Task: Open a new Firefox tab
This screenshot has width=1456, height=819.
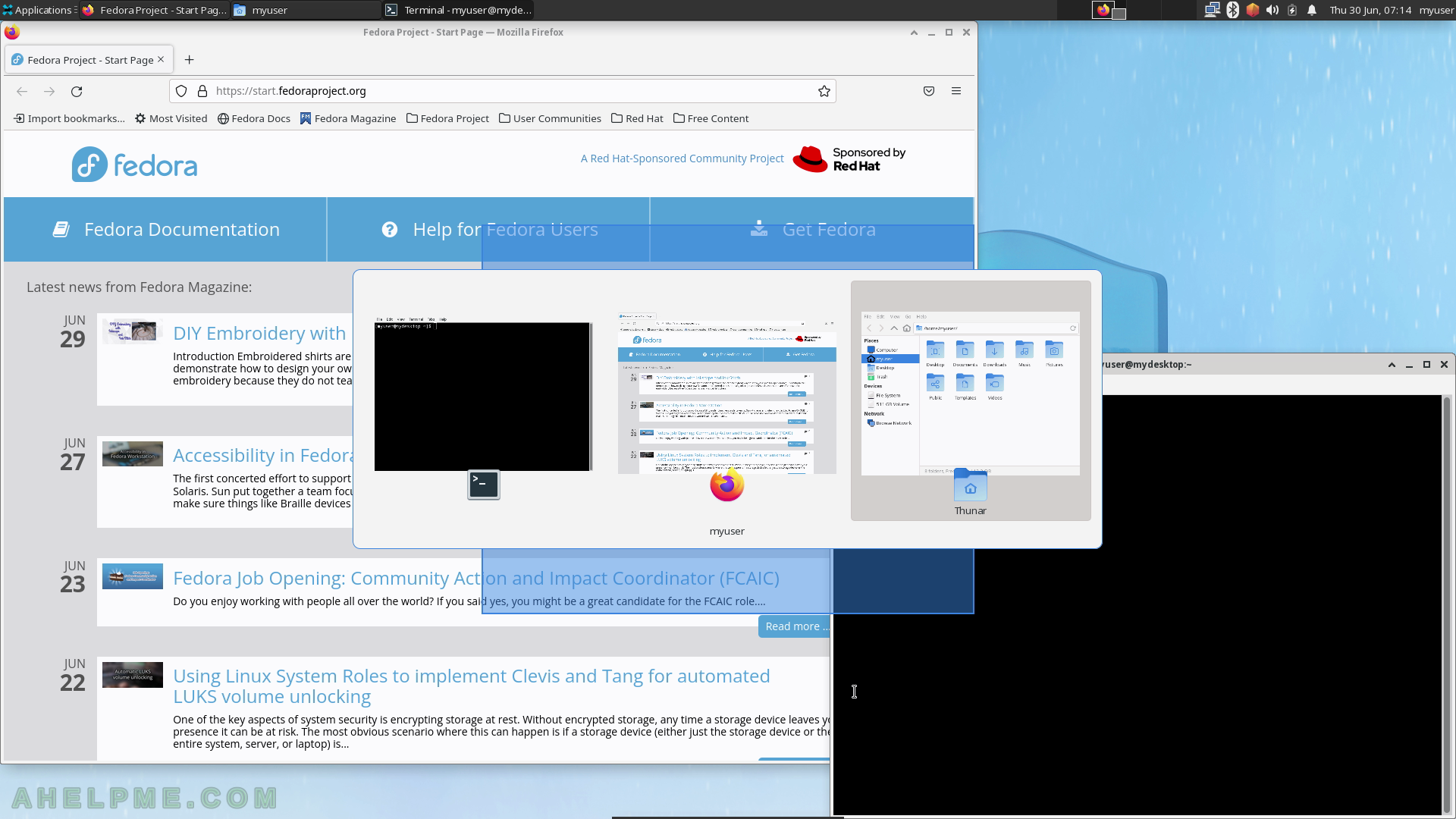Action: [190, 60]
